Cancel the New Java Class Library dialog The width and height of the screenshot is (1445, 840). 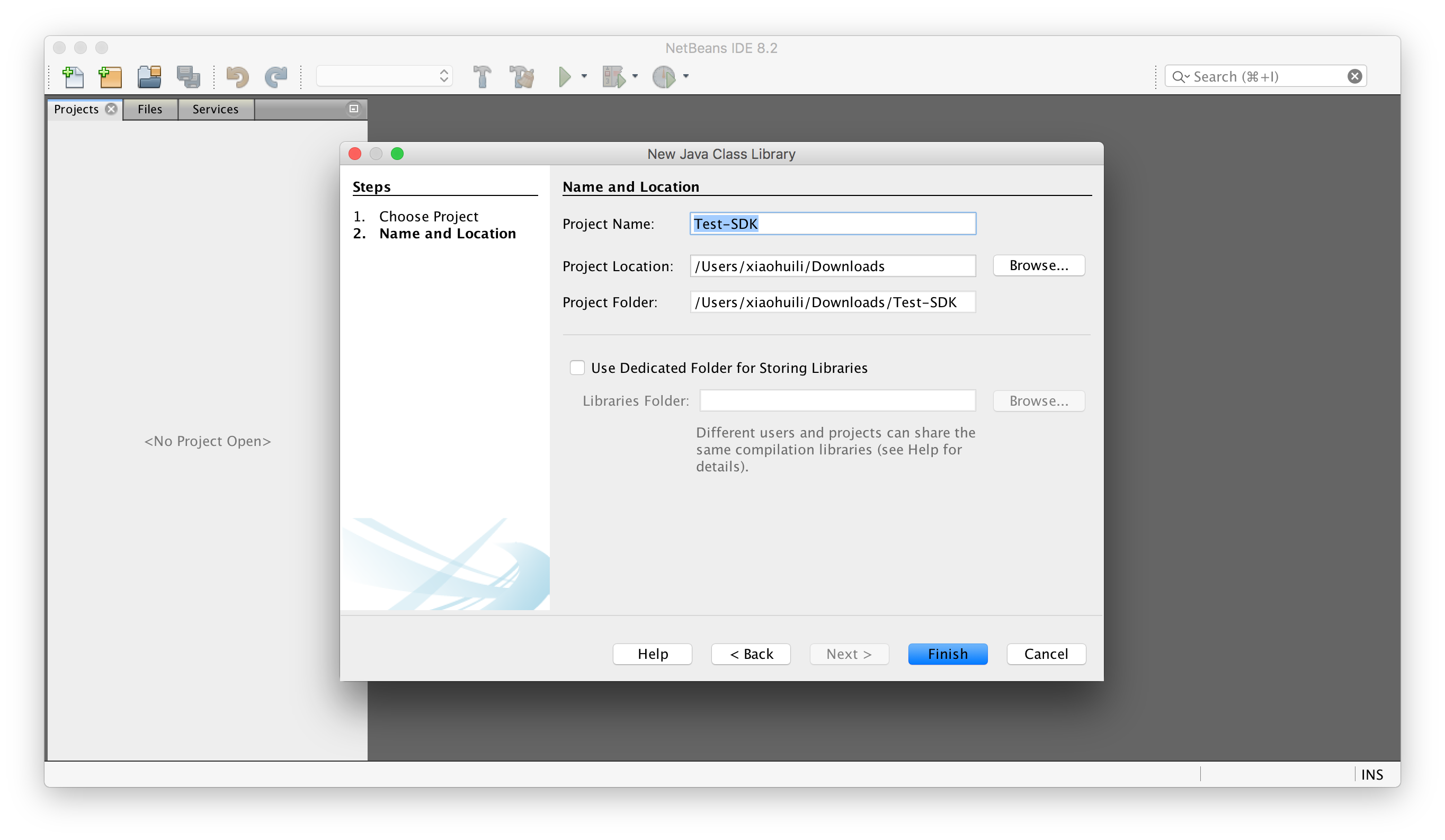point(1046,654)
